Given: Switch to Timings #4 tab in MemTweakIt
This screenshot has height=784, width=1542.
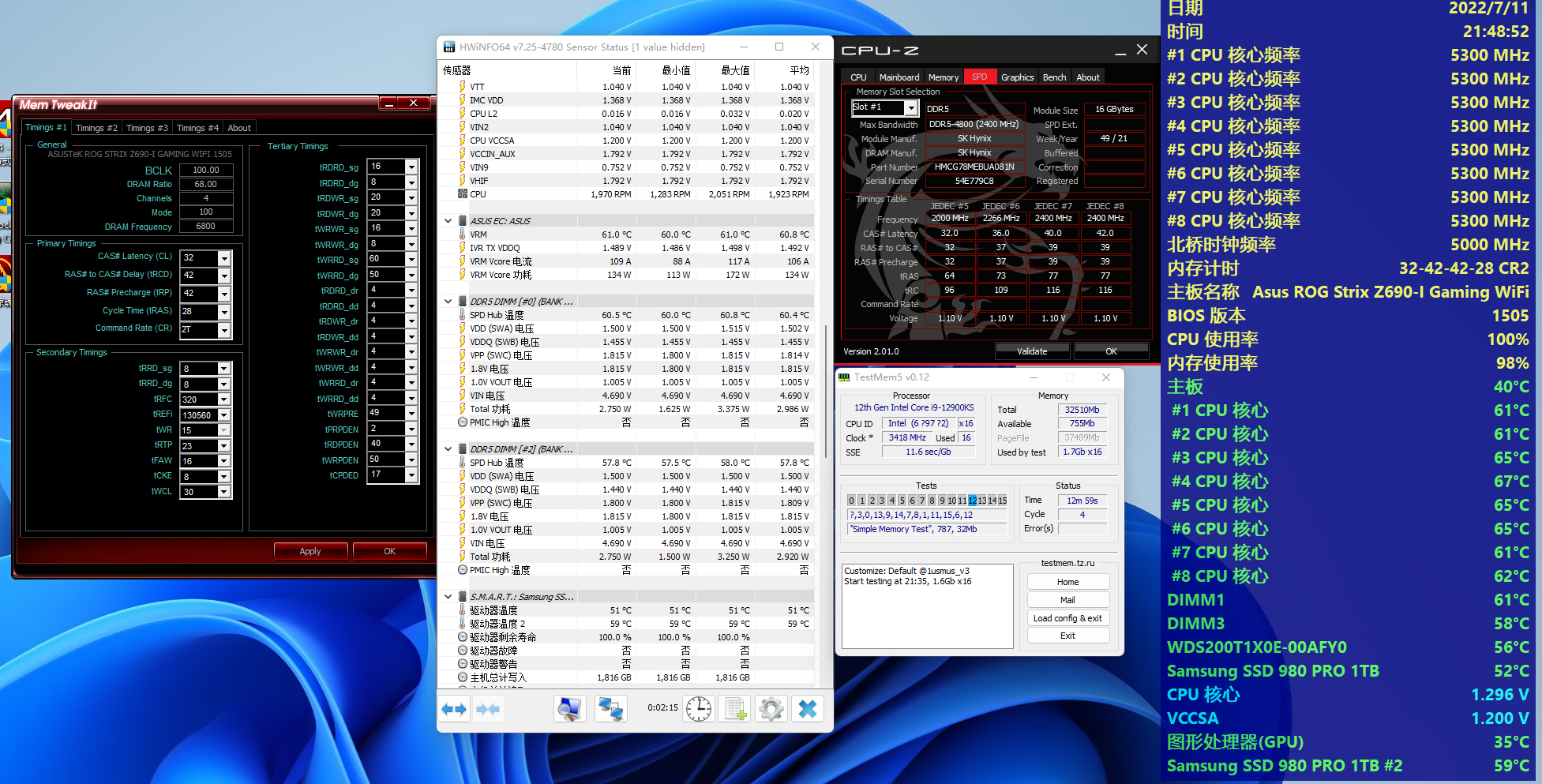Looking at the screenshot, I should click(x=197, y=128).
